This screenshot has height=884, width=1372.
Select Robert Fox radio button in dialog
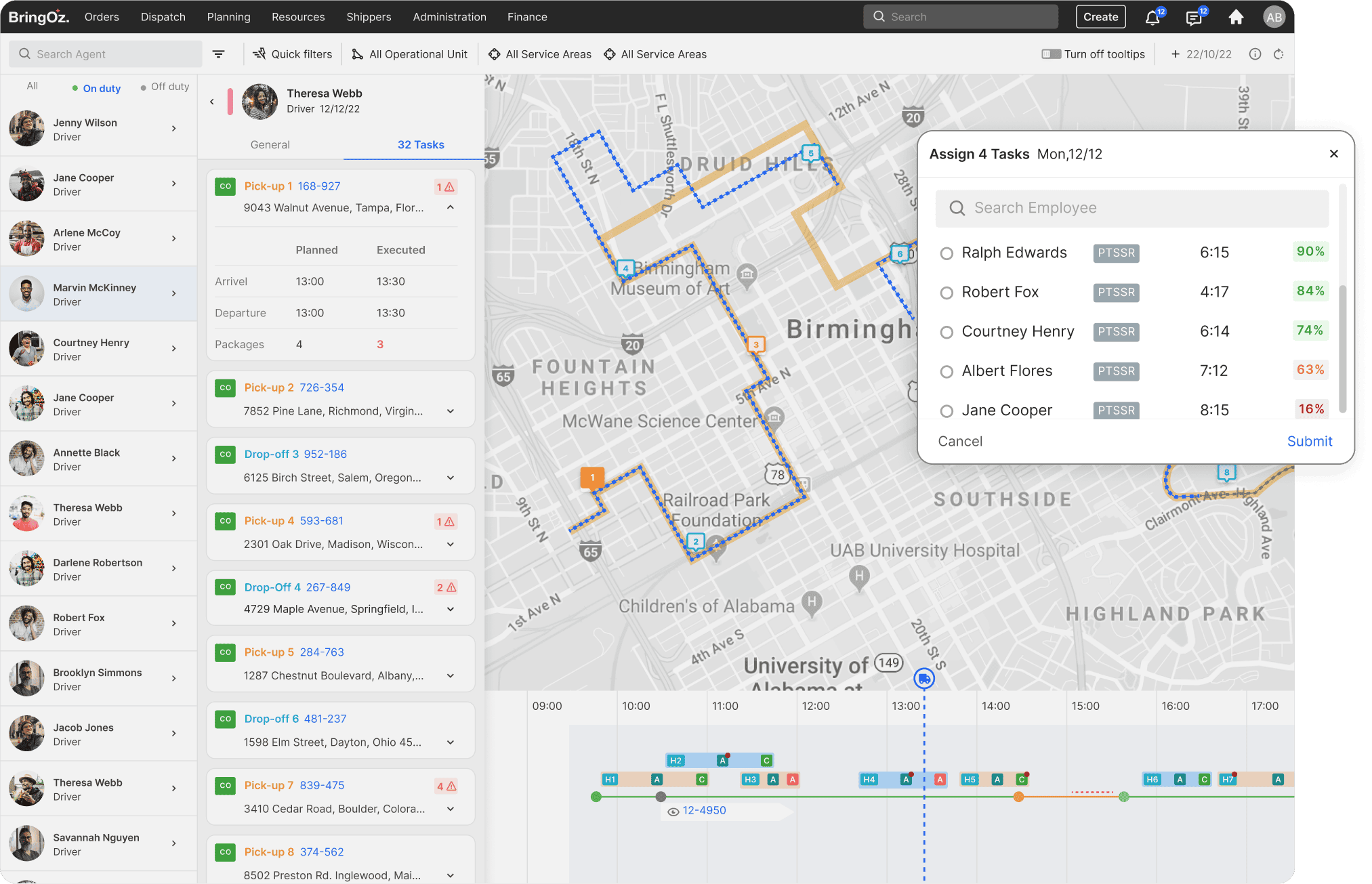tap(947, 293)
